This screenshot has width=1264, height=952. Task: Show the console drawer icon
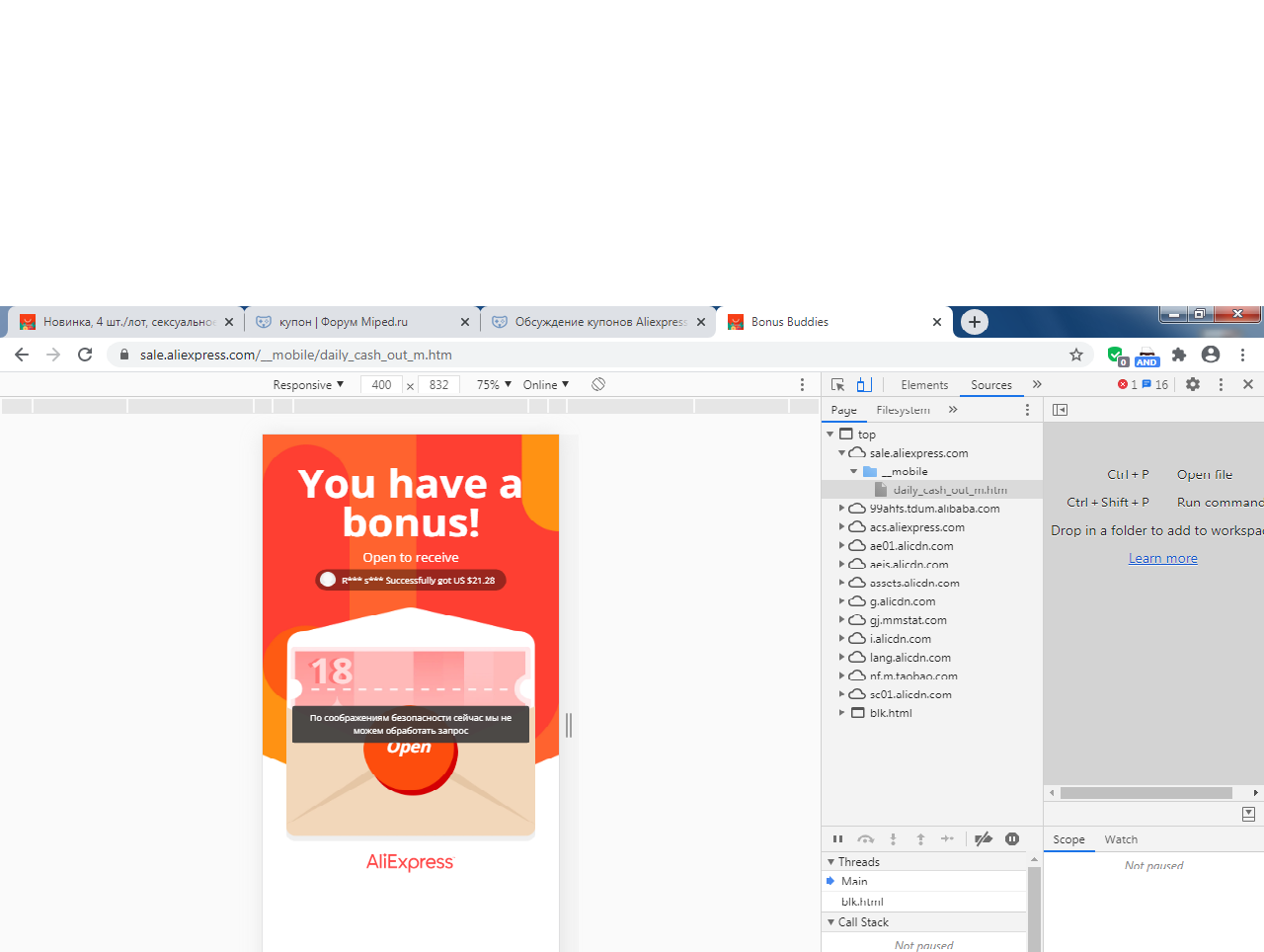pos(1248,814)
